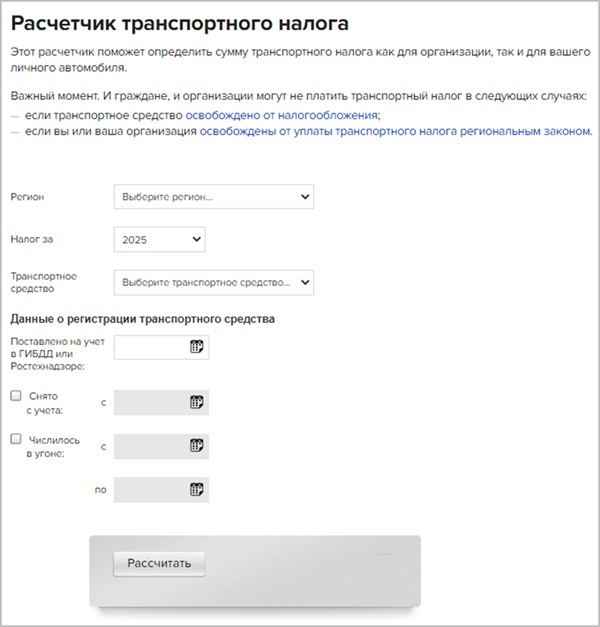600x627 pixels.
Task: Focus the theft end date 'по' field
Action: (150, 490)
